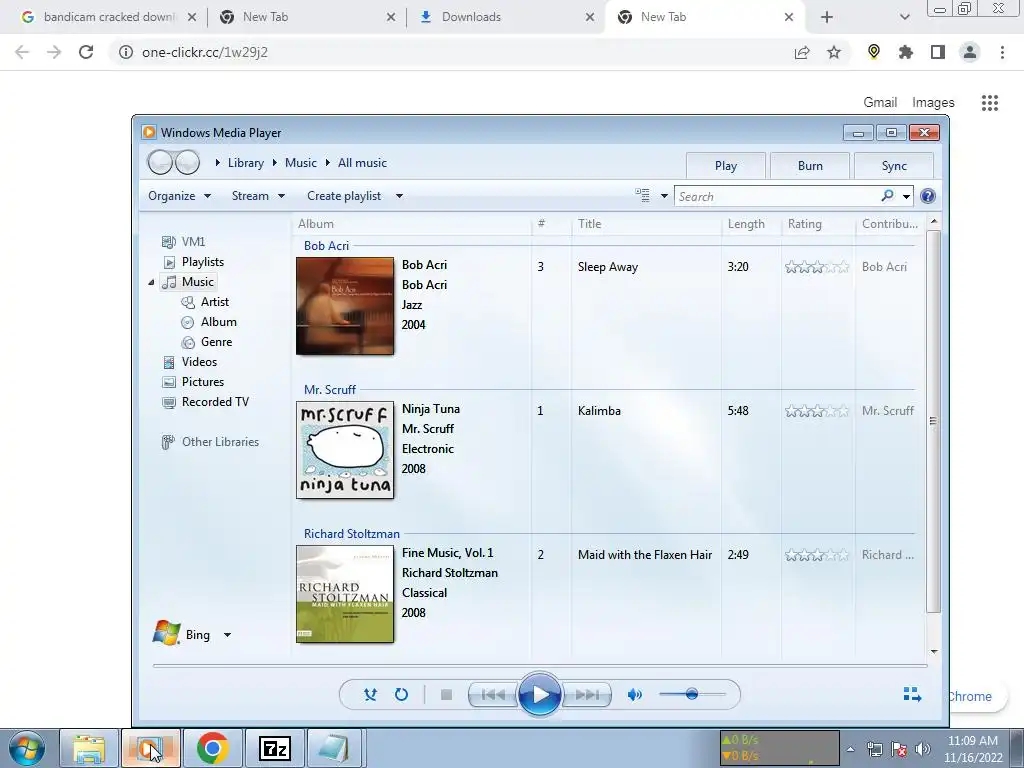Viewport: 1024px width, 768px height.
Task: Skip to the next track
Action: click(x=586, y=694)
